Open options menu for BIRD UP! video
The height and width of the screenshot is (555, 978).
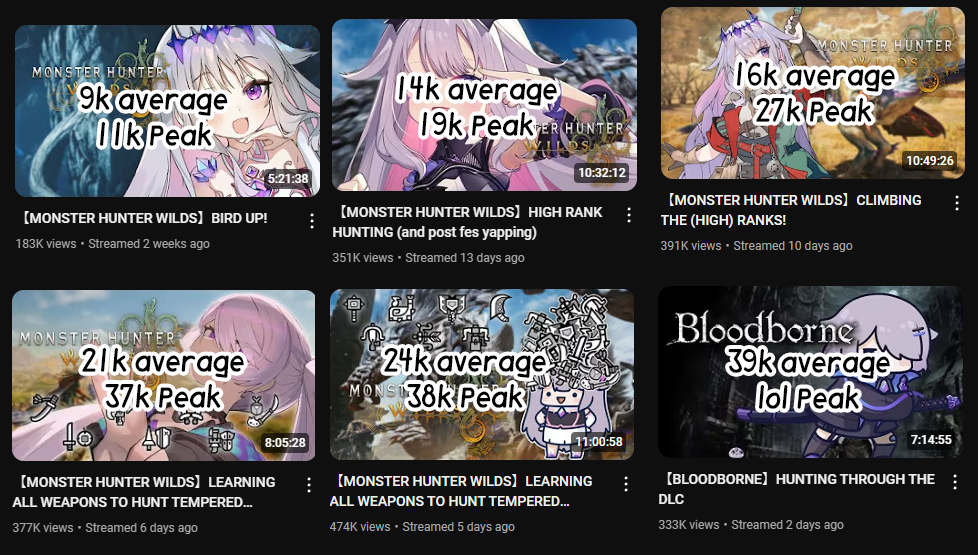pos(312,220)
